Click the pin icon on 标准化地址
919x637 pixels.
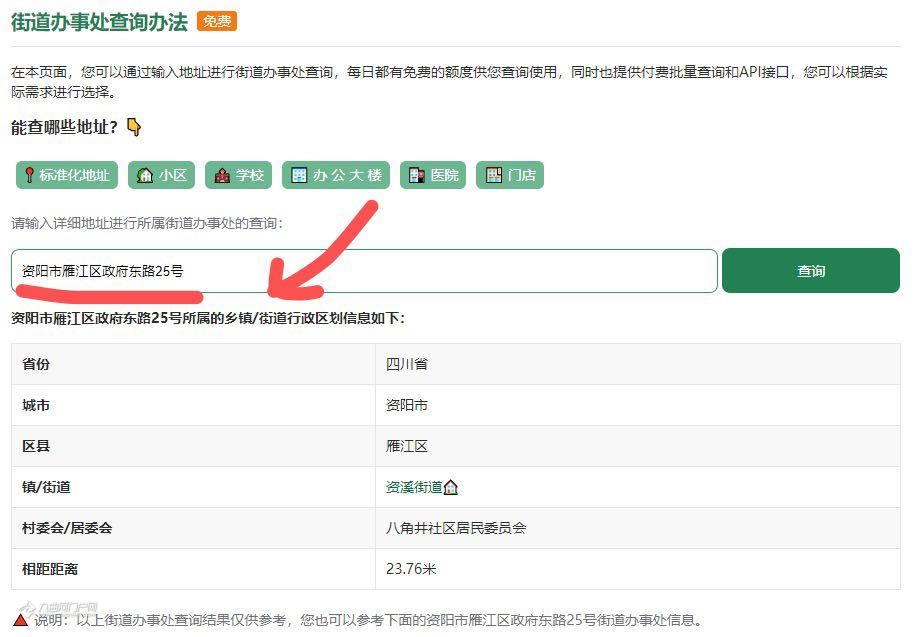(x=29, y=175)
